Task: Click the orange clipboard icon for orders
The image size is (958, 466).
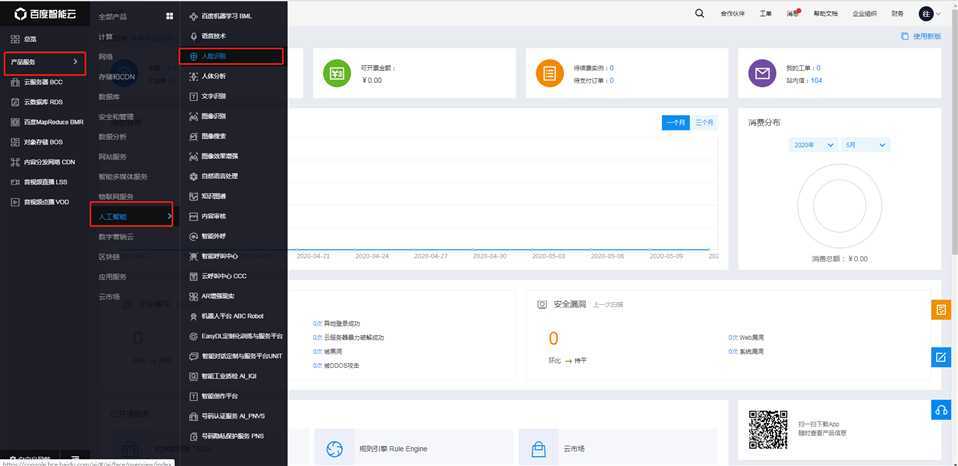Action: [549, 73]
